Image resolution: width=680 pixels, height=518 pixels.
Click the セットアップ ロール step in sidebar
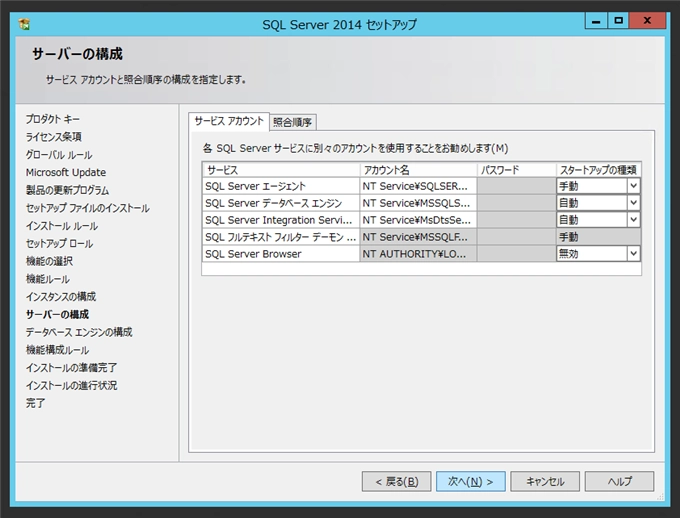click(x=59, y=243)
